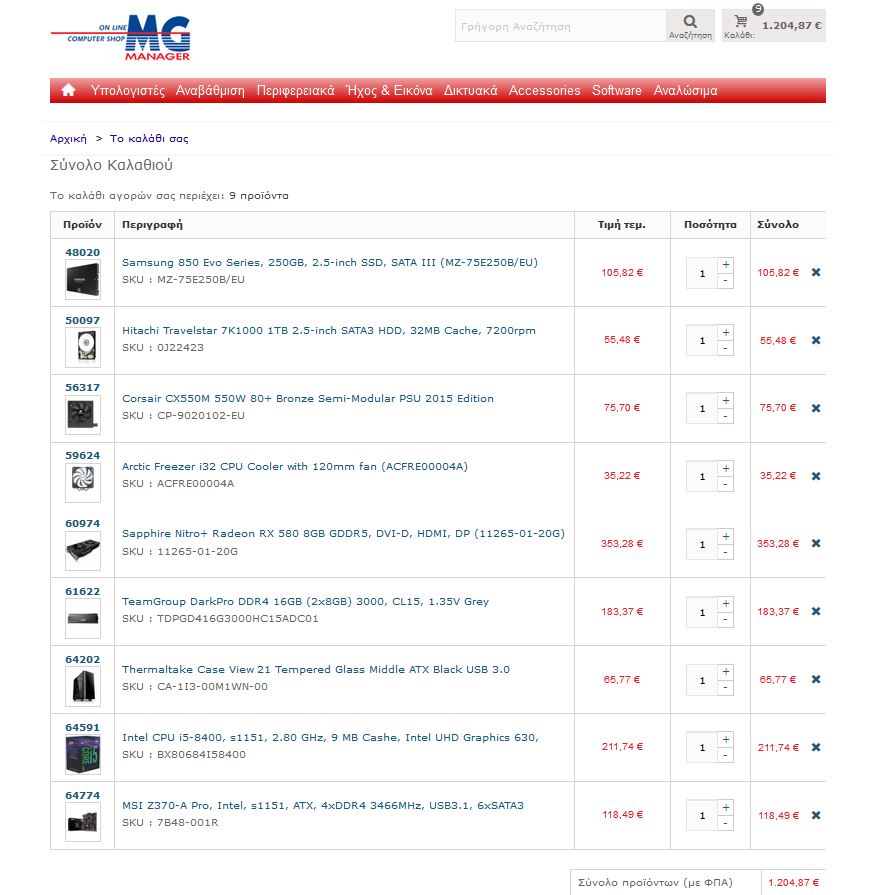Image resolution: width=871 pixels, height=895 pixels.
Task: Decrease Thermaltake View 21 quantity
Action: 725,688
